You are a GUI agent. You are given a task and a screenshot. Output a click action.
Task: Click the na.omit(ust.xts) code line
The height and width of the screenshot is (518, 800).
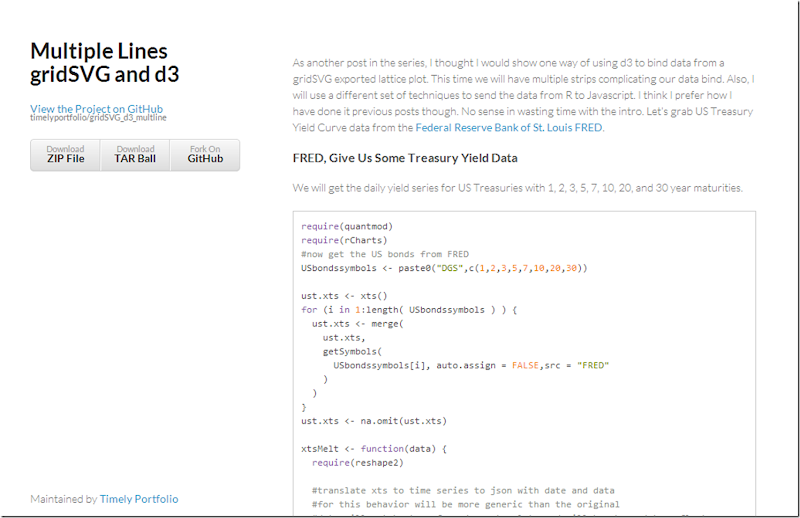tap(374, 421)
